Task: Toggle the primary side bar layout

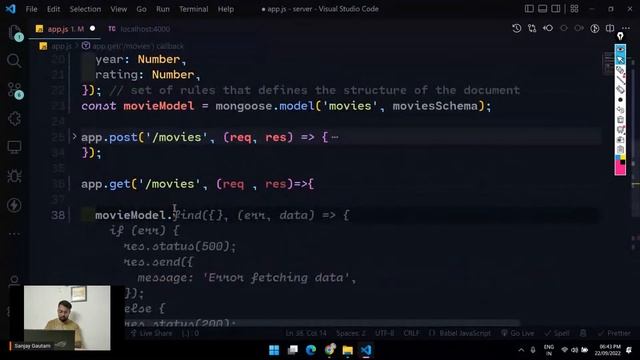Action: [529, 9]
